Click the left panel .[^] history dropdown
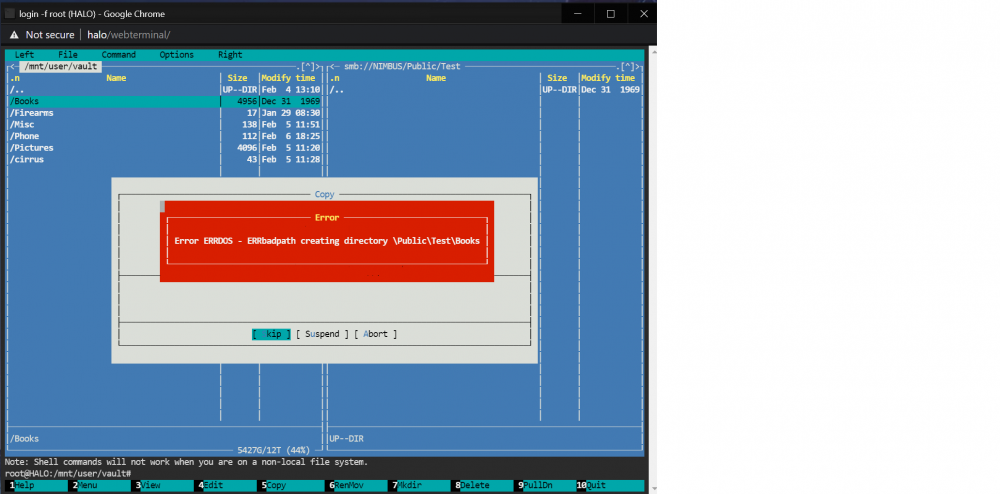This screenshot has width=1000, height=494. pos(308,66)
